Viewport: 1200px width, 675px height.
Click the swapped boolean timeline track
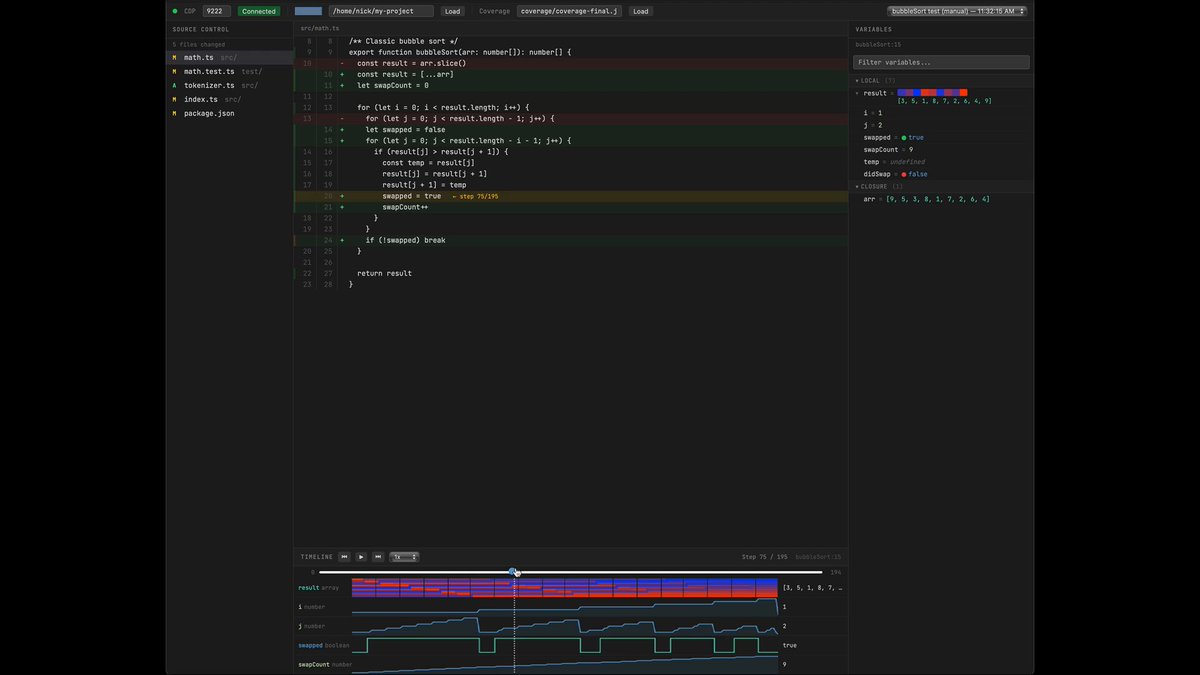[565, 645]
